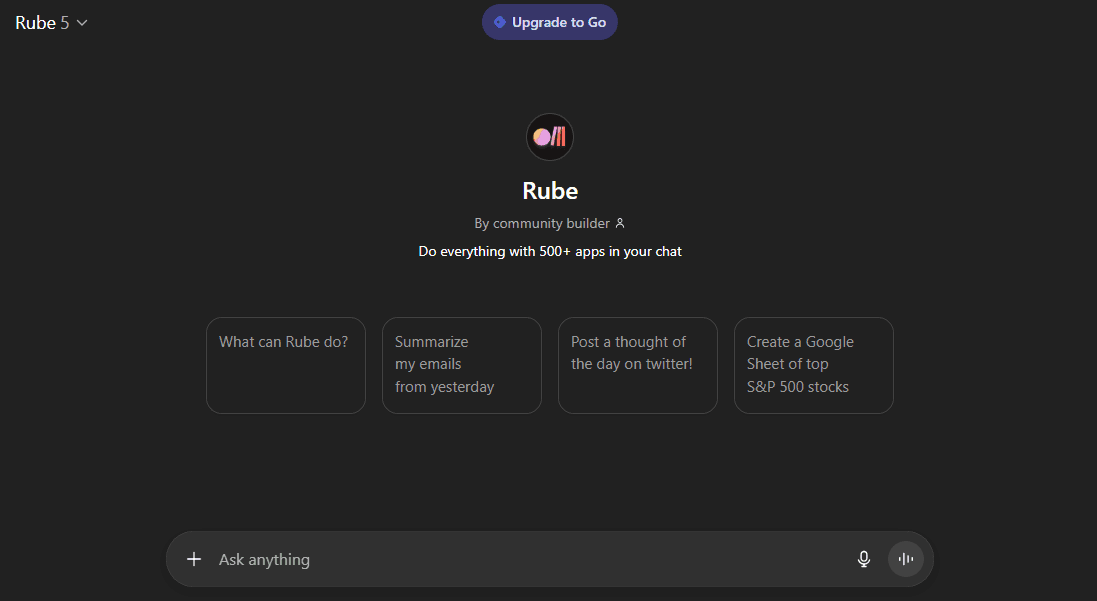
Task: Open the 'What can Rube do?' prompt card
Action: [x=285, y=365]
